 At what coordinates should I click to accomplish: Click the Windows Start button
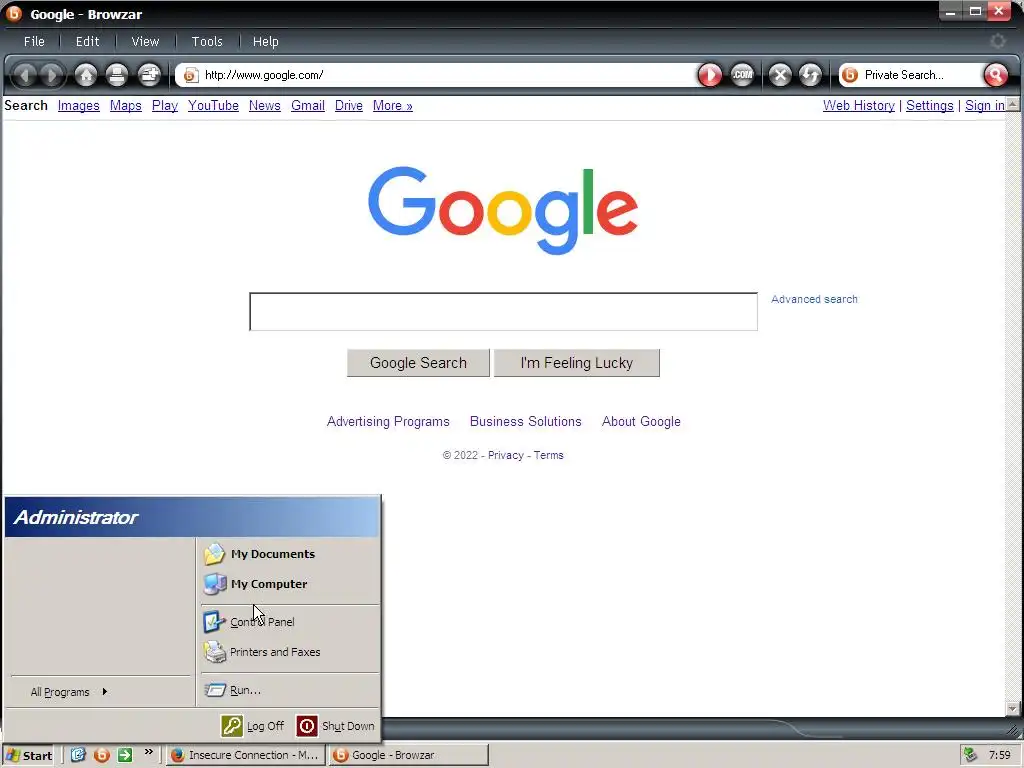pyautogui.click(x=30, y=756)
